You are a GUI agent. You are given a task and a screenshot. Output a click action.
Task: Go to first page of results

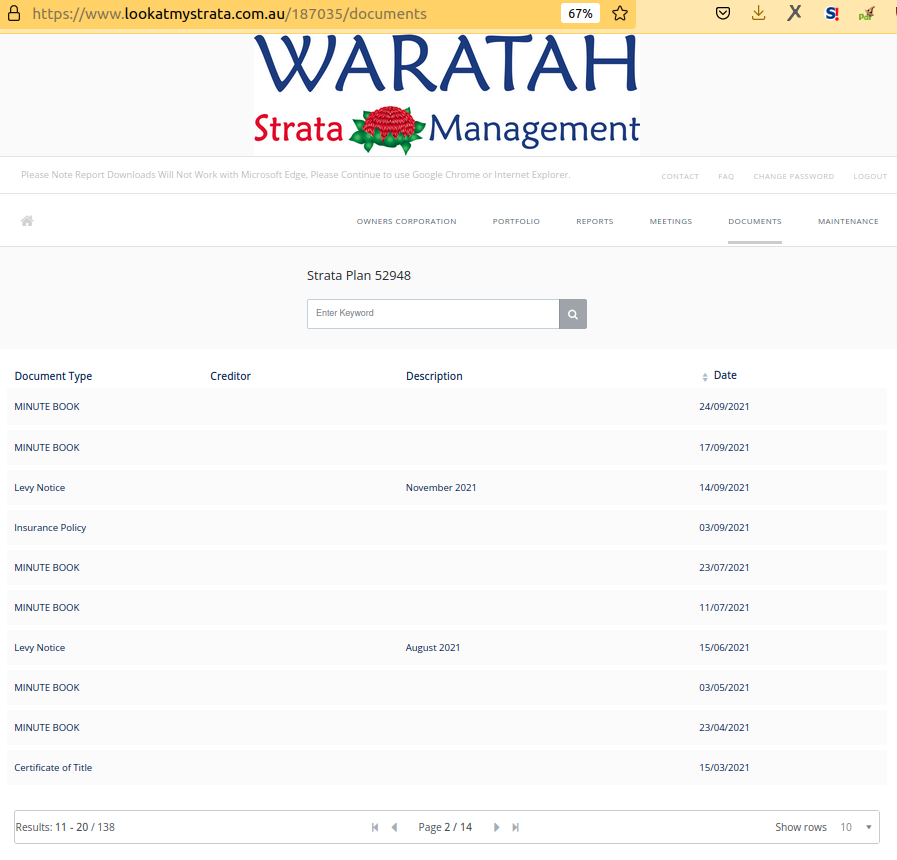[x=375, y=827]
